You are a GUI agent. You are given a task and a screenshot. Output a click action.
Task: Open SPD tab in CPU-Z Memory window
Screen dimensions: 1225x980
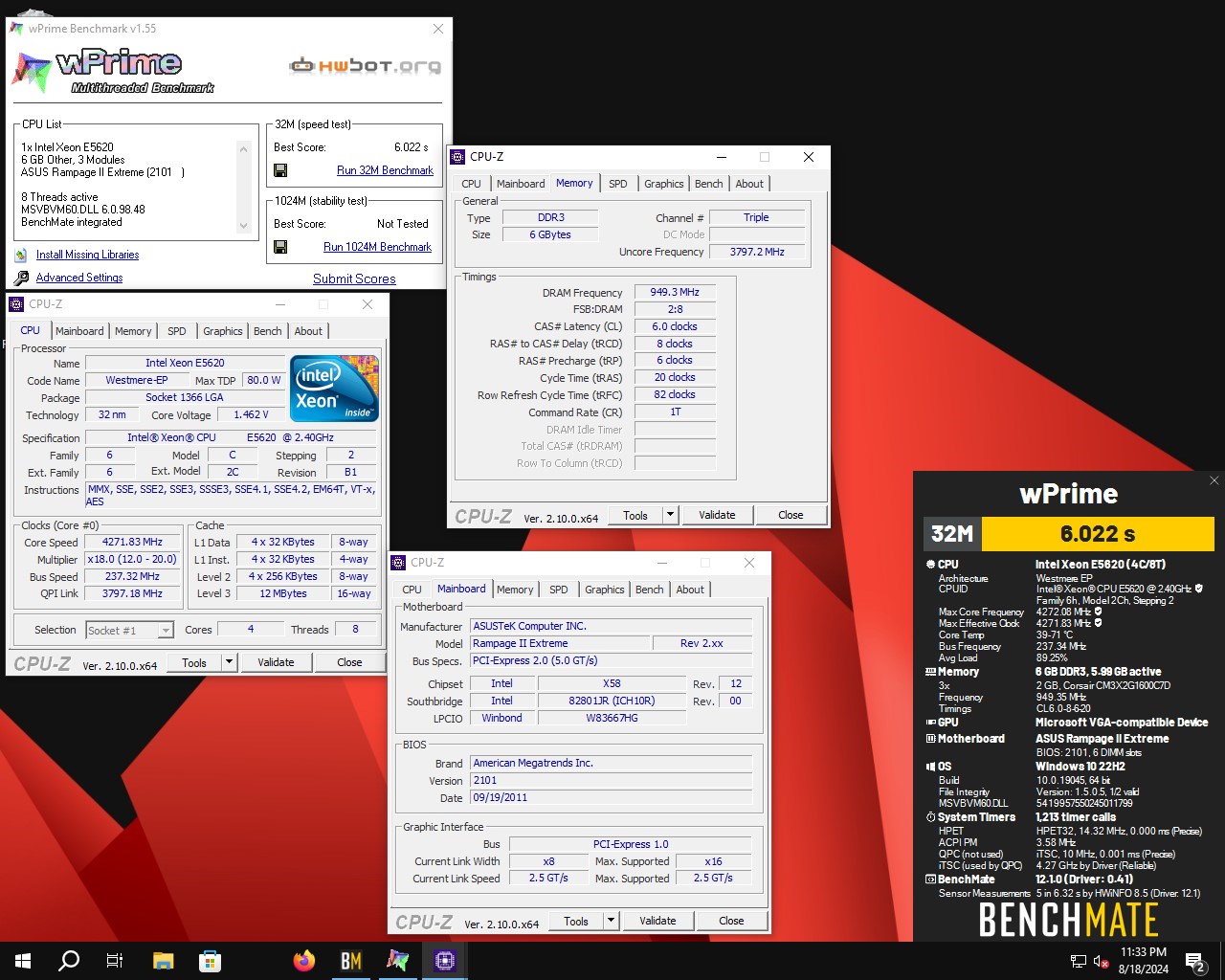618,184
